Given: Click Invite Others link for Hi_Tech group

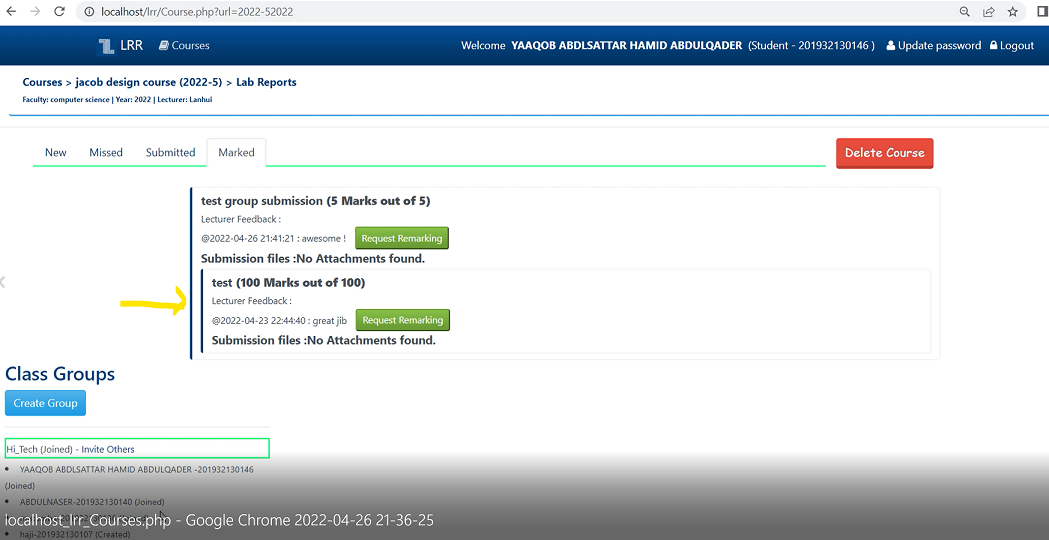Looking at the screenshot, I should (x=108, y=450).
